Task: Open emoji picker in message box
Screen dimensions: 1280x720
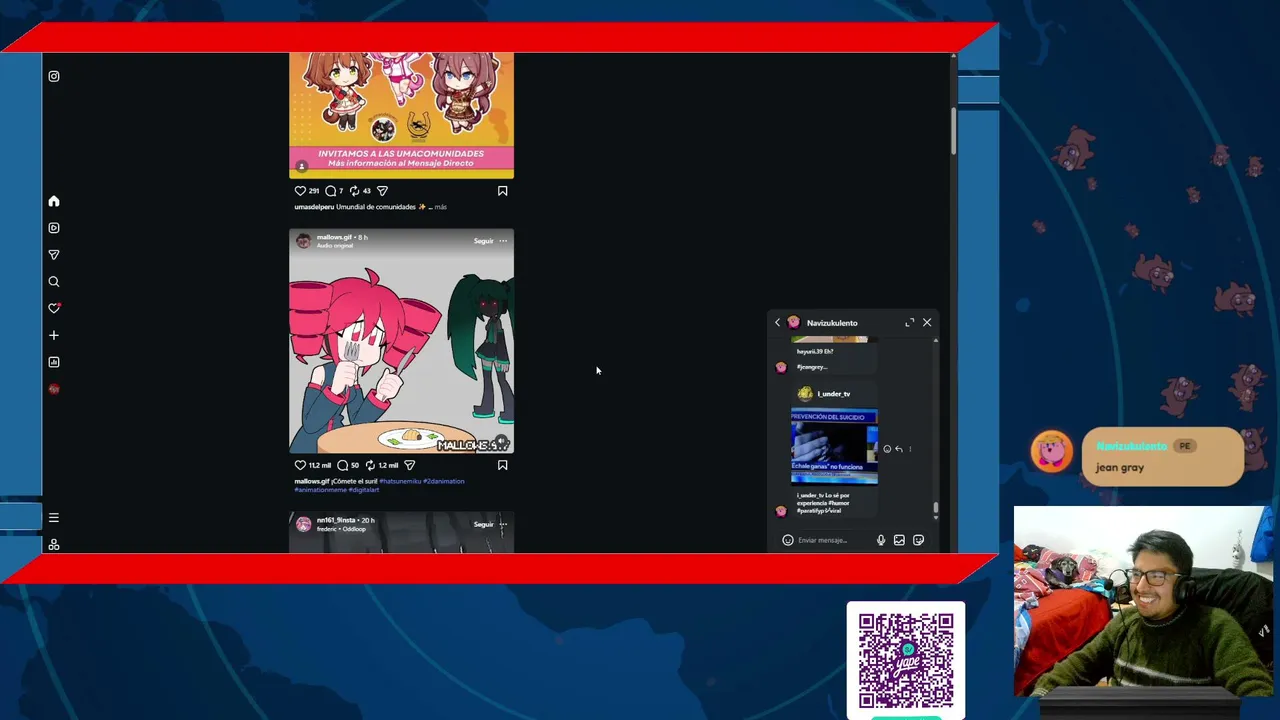Action: click(788, 540)
